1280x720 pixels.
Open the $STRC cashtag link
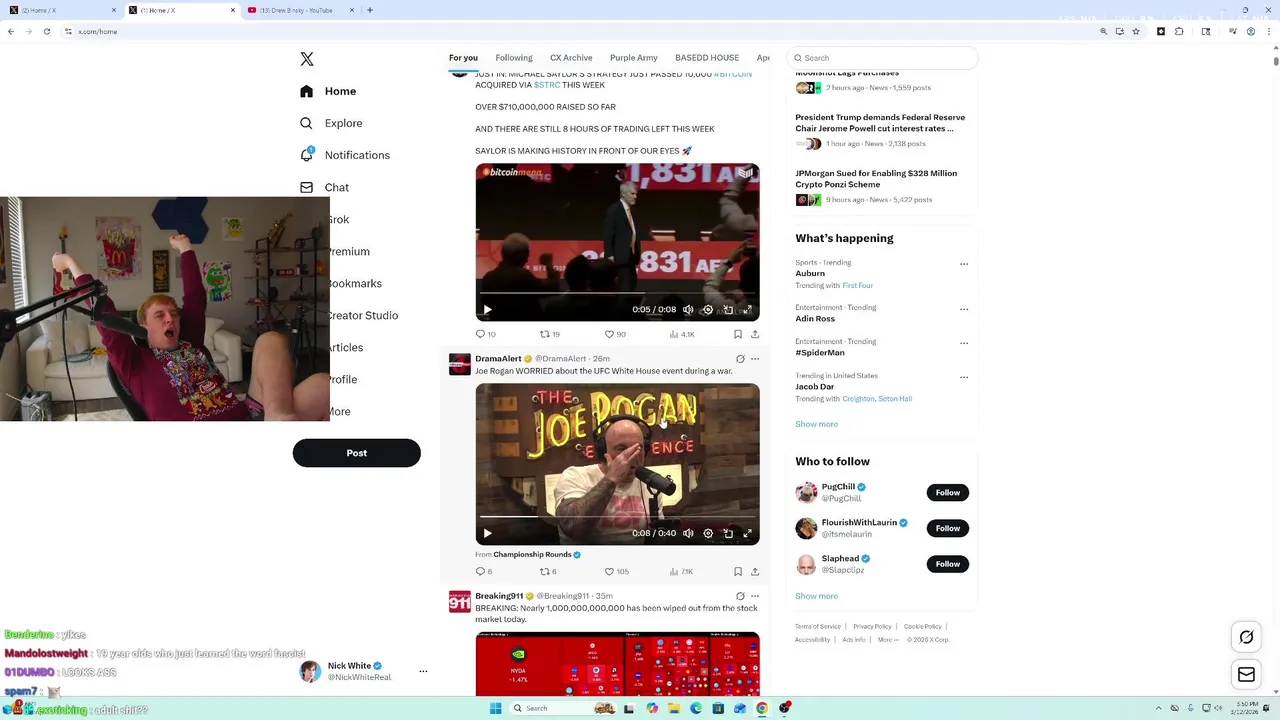click(x=546, y=85)
